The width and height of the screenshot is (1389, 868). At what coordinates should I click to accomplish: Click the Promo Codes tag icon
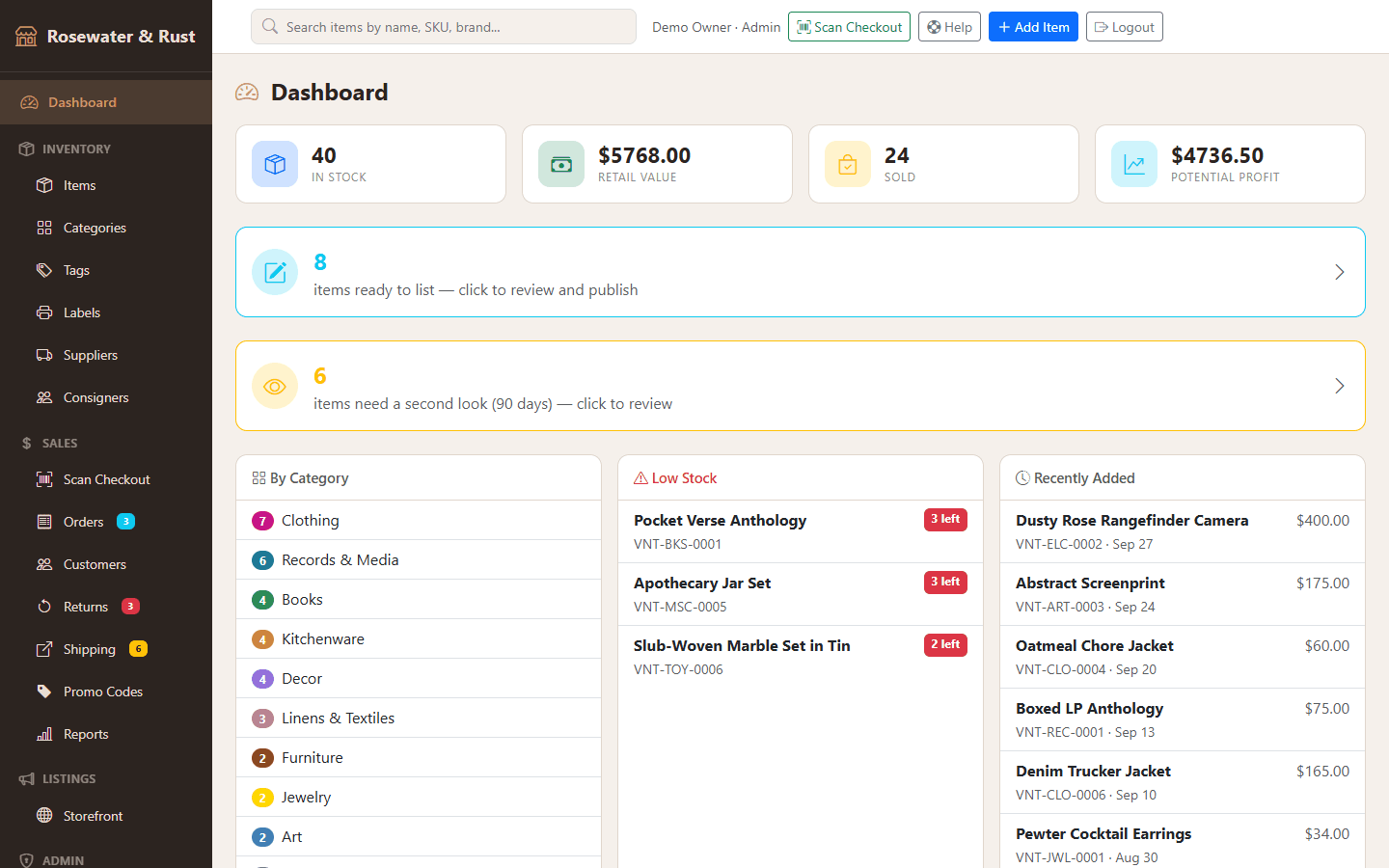[44, 692]
